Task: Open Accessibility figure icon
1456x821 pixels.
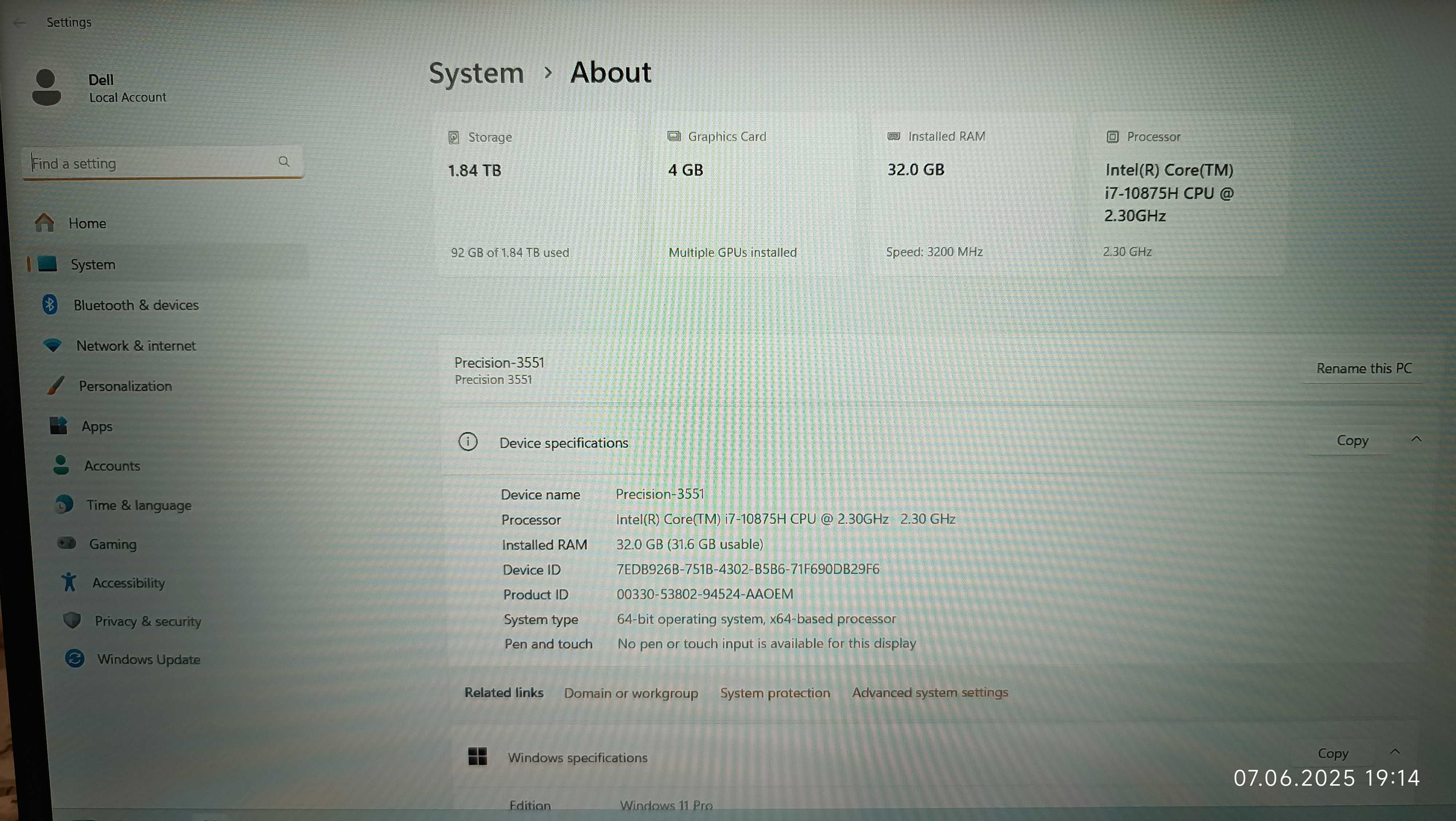Action: (69, 582)
